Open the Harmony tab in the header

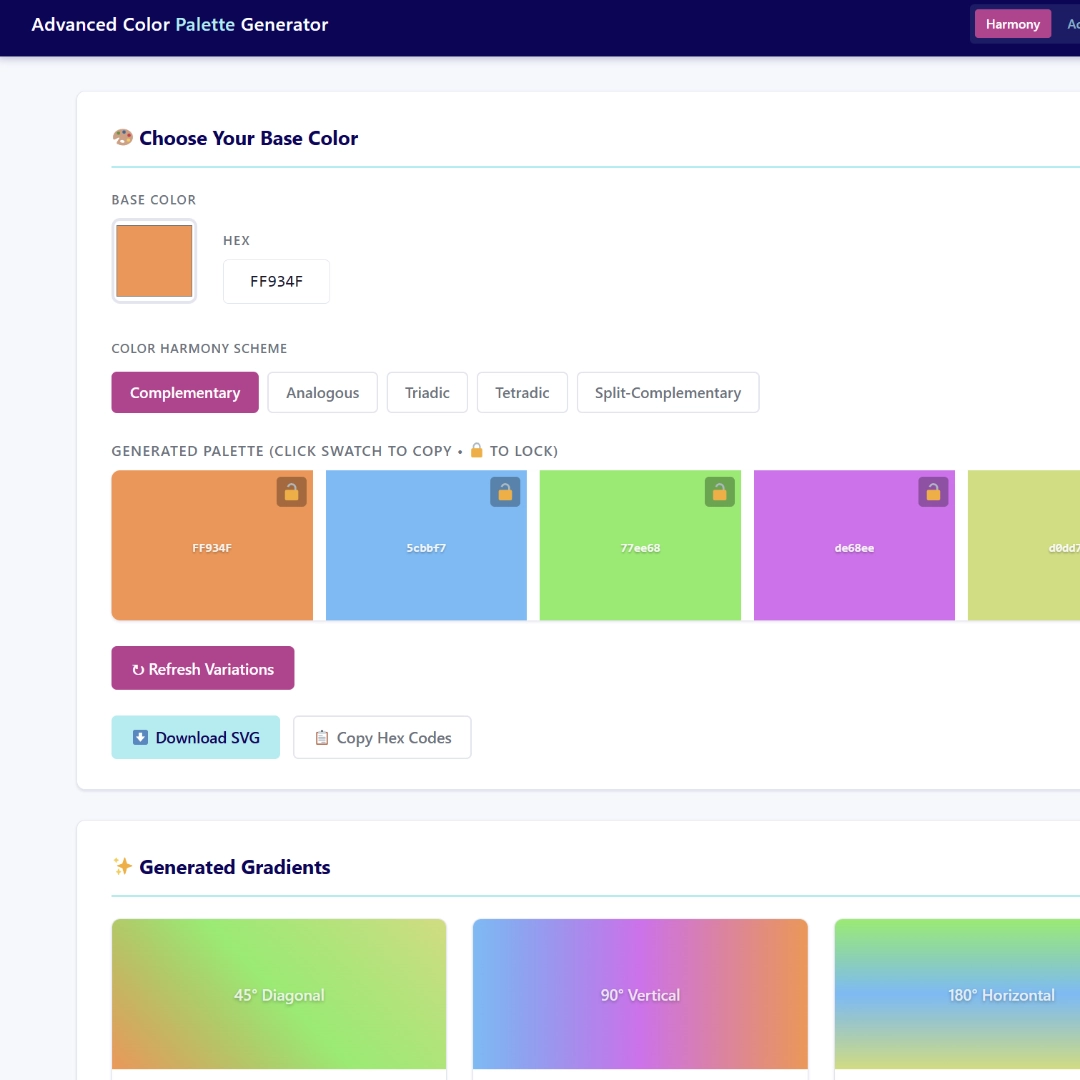point(1012,24)
